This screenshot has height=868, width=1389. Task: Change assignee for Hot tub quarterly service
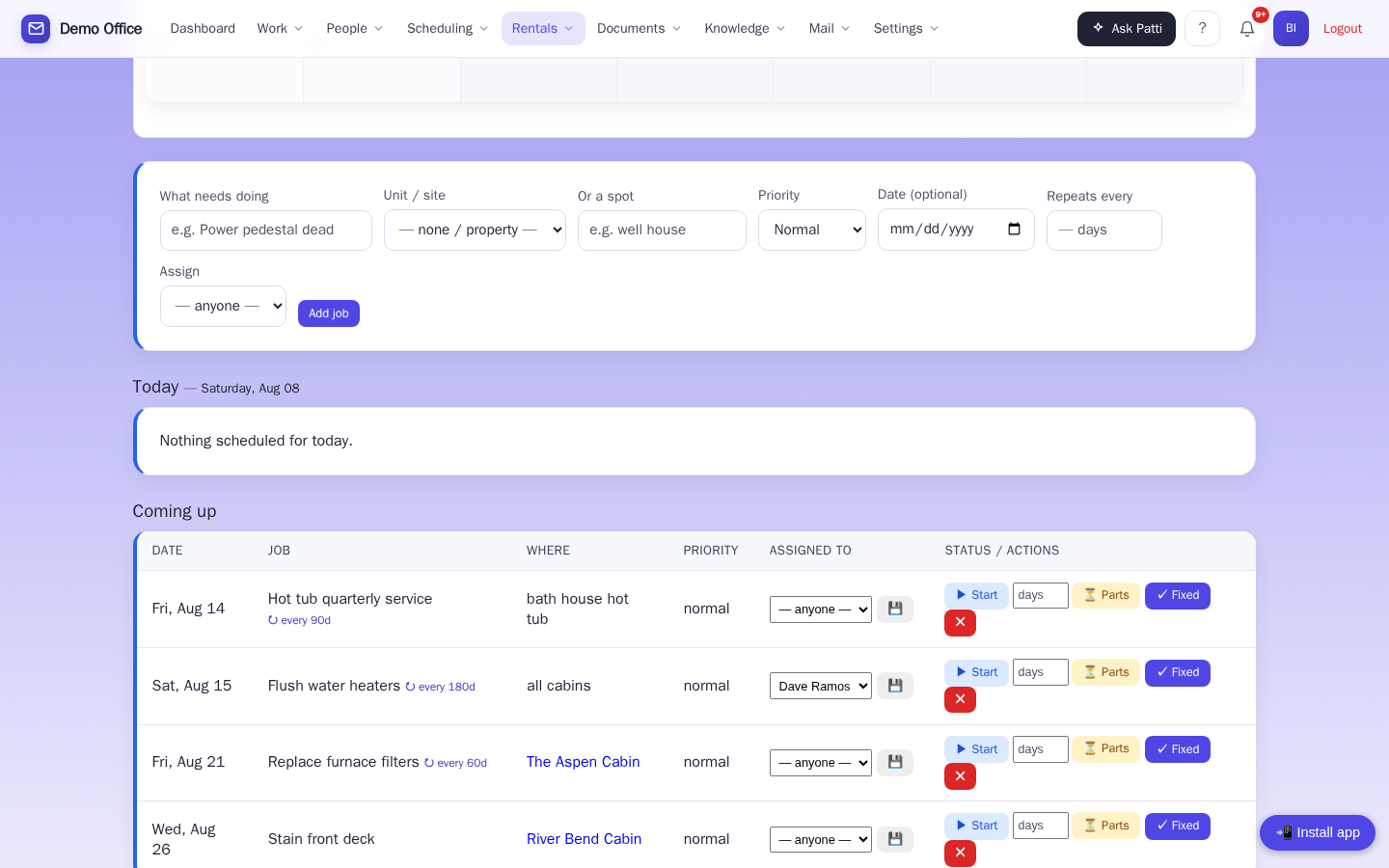[x=821, y=610]
